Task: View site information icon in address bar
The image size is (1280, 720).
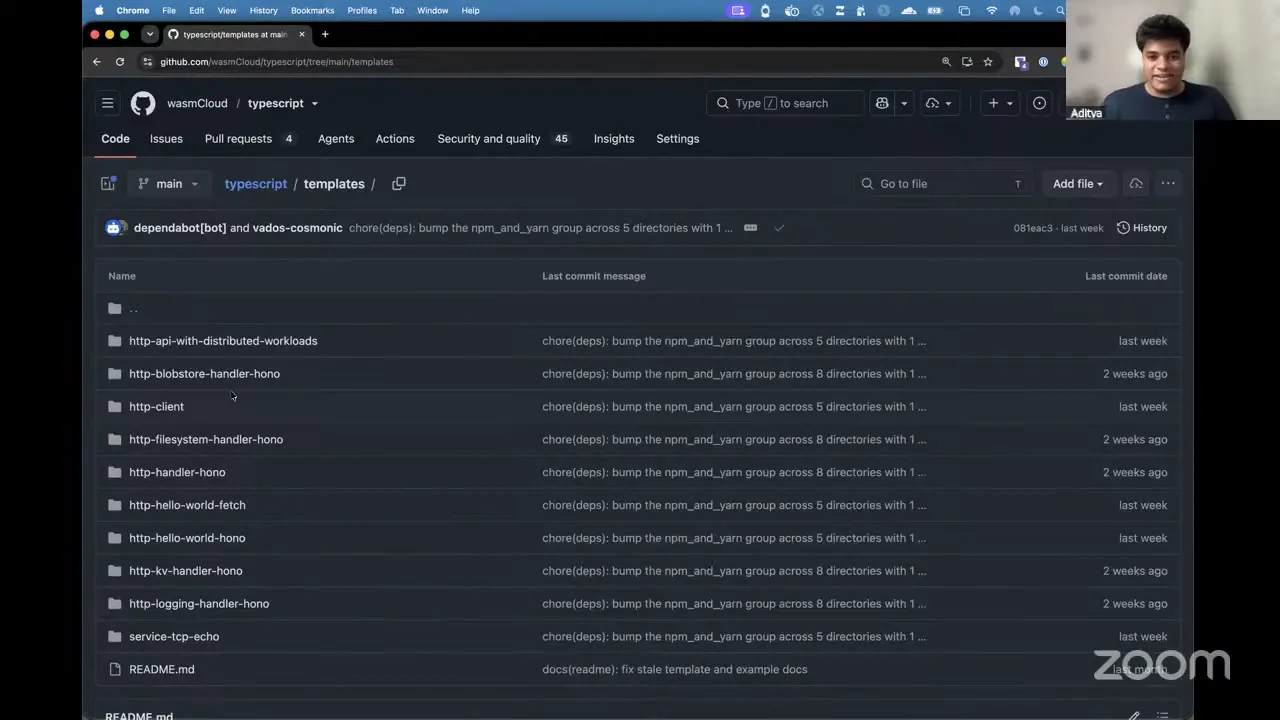Action: click(147, 62)
